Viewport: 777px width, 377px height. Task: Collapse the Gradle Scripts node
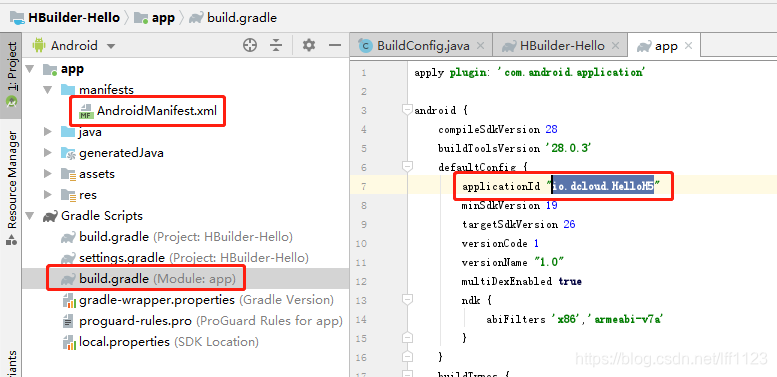[x=31, y=216]
